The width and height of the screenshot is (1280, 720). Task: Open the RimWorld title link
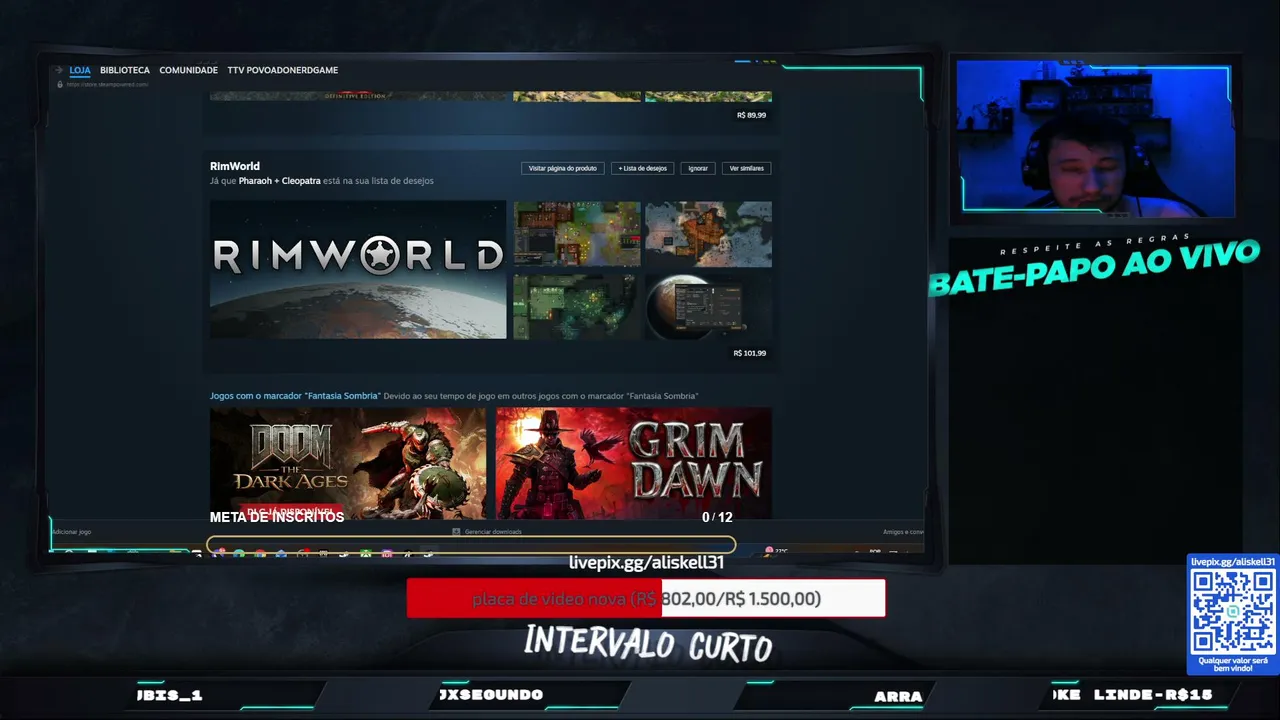235,167
